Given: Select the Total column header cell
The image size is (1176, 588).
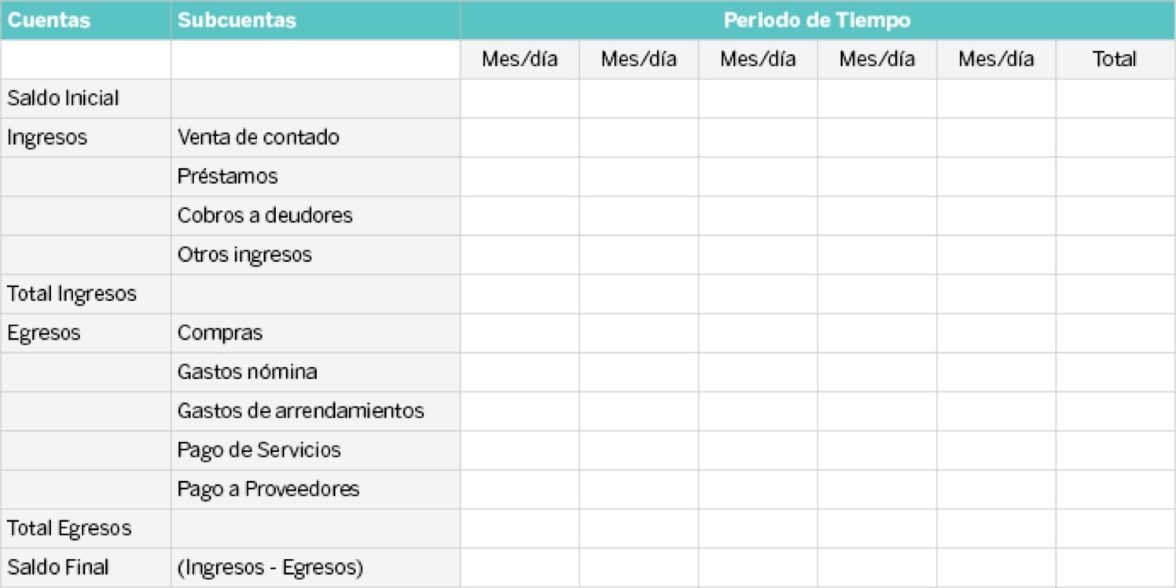Looking at the screenshot, I should [1114, 59].
